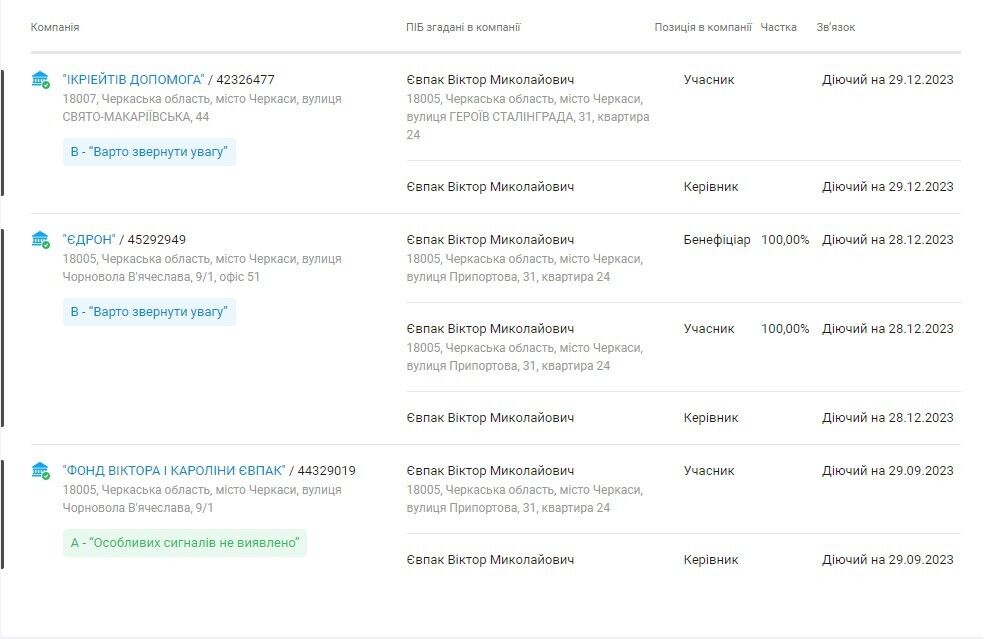Click the "Позиція в компанії" column header
This screenshot has height=639, width=983.
(703, 27)
